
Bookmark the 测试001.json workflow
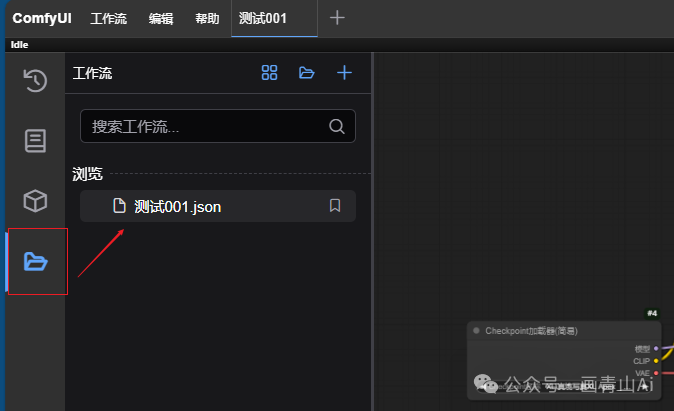coord(335,206)
